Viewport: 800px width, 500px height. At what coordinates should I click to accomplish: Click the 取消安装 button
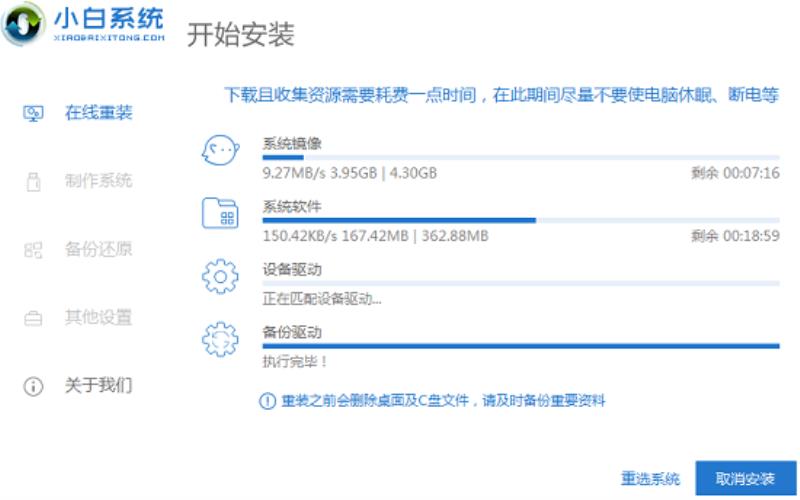point(745,479)
